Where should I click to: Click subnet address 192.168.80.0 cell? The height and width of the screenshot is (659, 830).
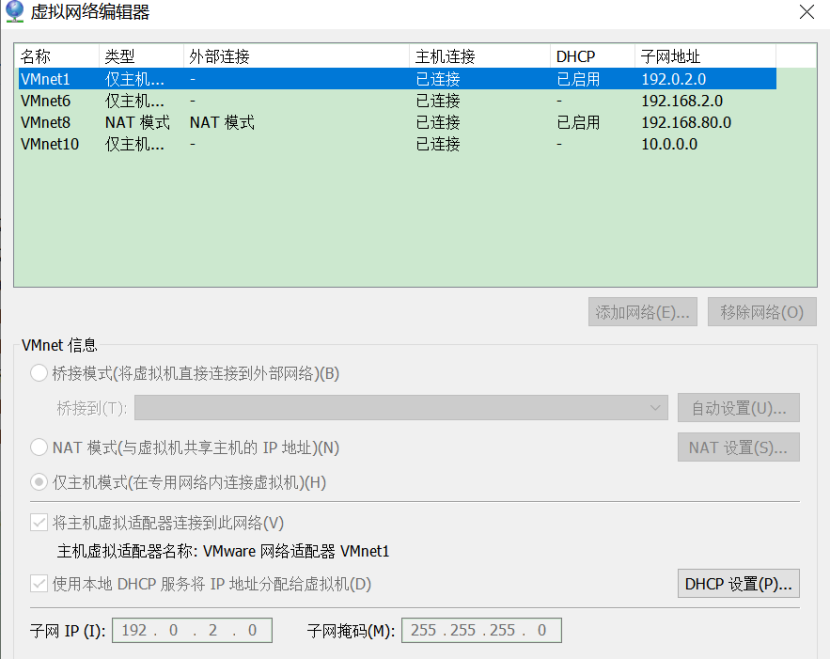coord(686,122)
